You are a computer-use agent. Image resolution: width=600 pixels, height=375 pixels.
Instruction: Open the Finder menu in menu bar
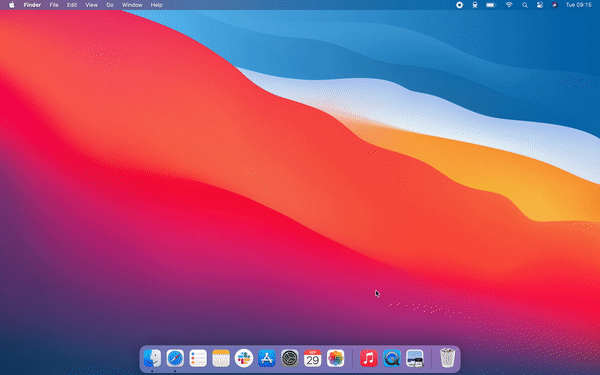click(32, 5)
